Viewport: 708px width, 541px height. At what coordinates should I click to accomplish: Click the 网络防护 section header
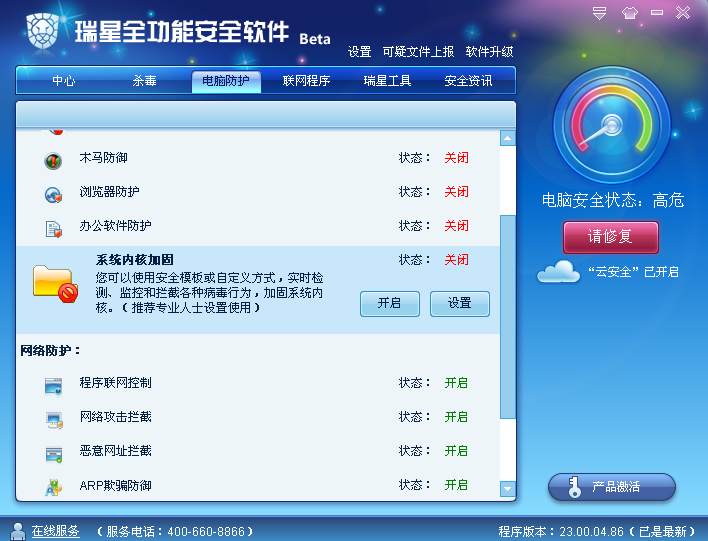click(x=50, y=350)
